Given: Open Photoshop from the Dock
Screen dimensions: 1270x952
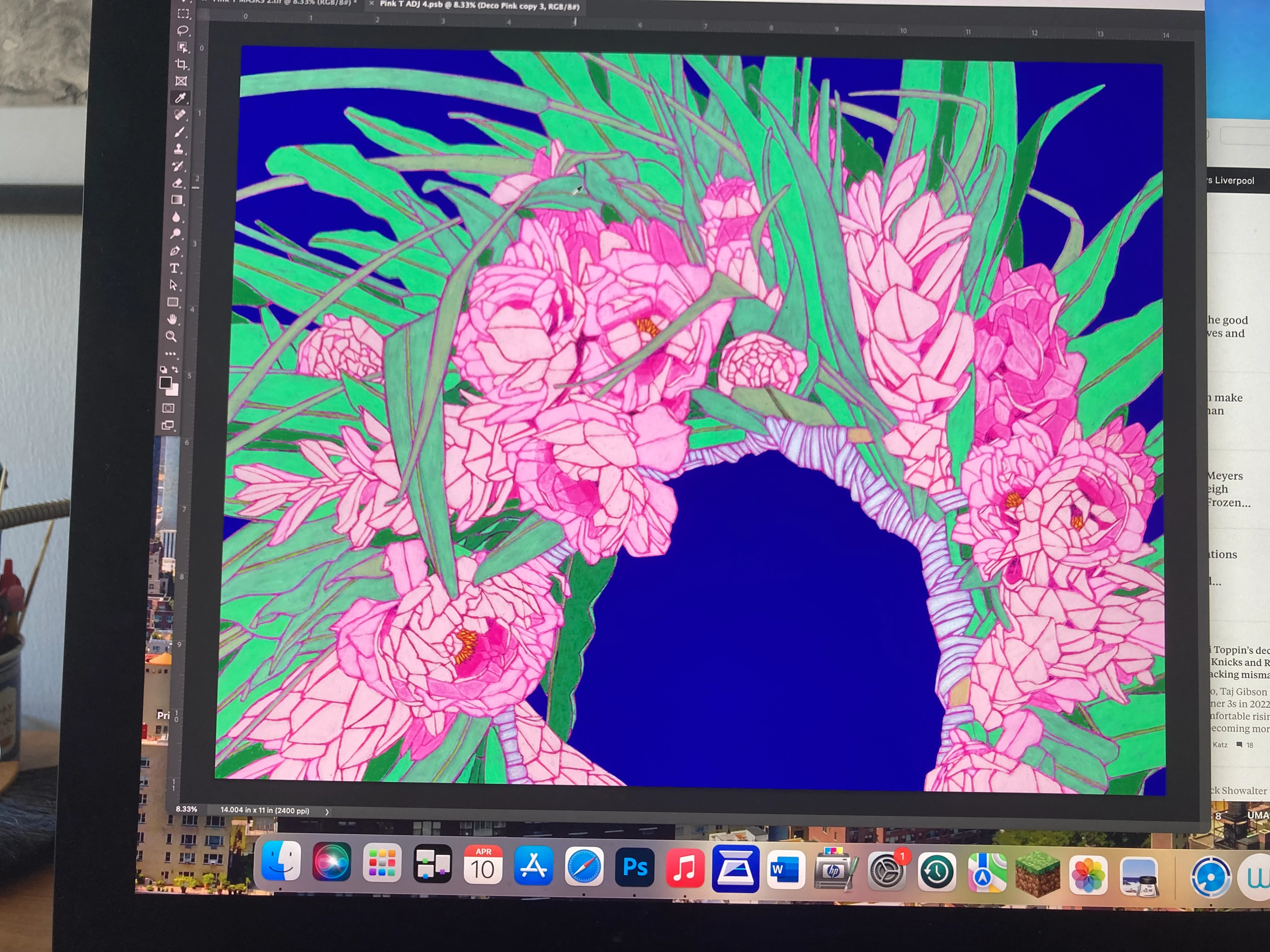Looking at the screenshot, I should [x=634, y=868].
